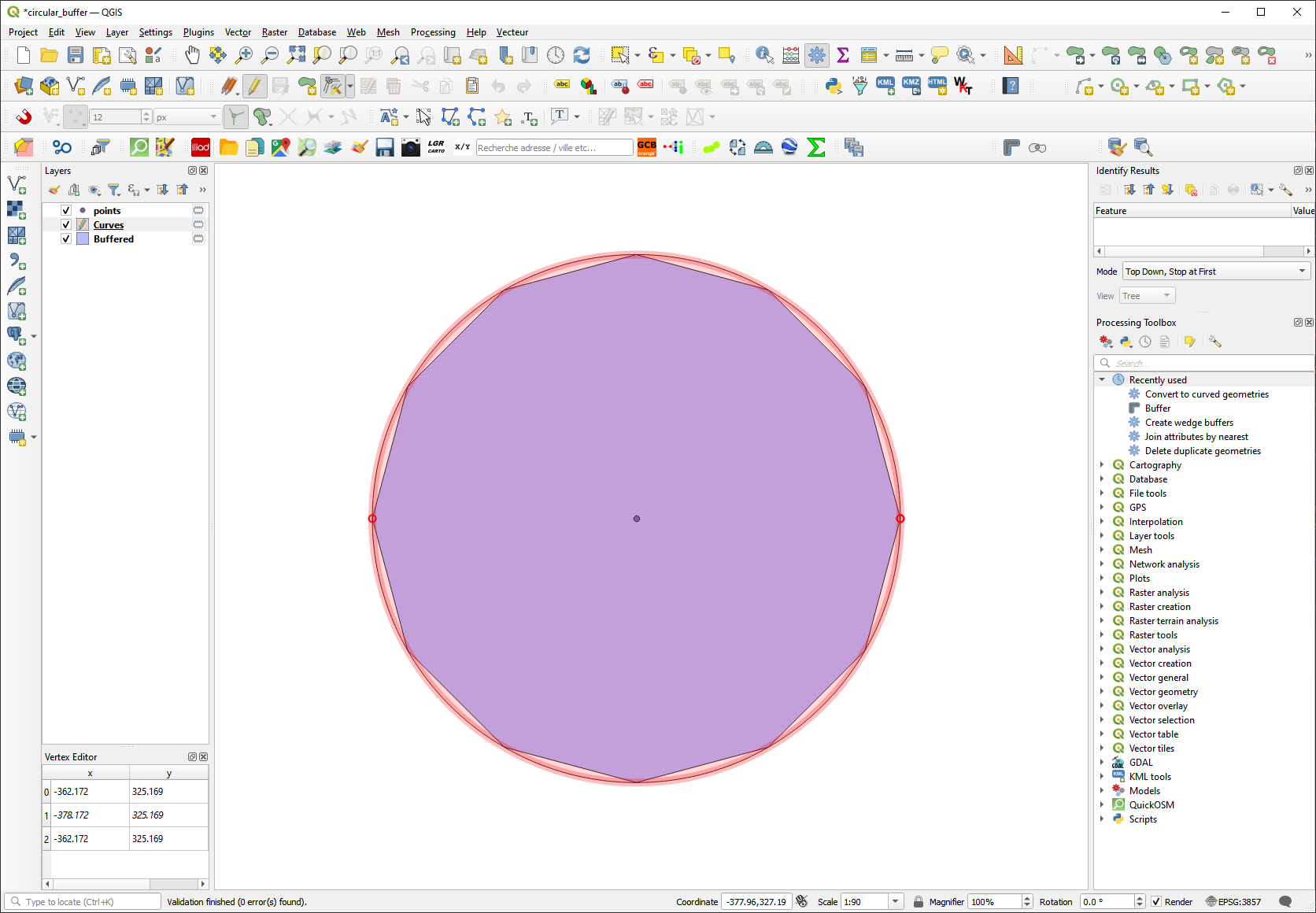Image resolution: width=1316 pixels, height=913 pixels.
Task: Toggle visibility of the Buffered layer
Action: pyautogui.click(x=66, y=239)
